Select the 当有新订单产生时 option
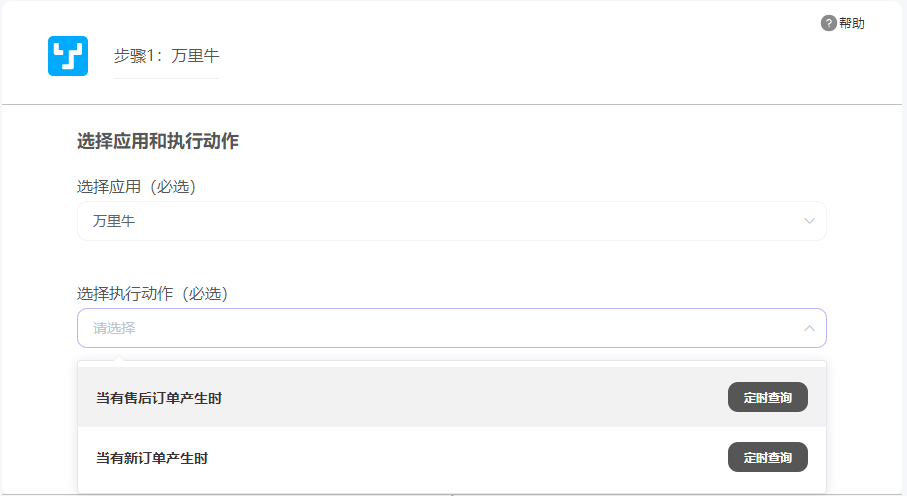Screen dimensions: 907x496 [x=152, y=458]
